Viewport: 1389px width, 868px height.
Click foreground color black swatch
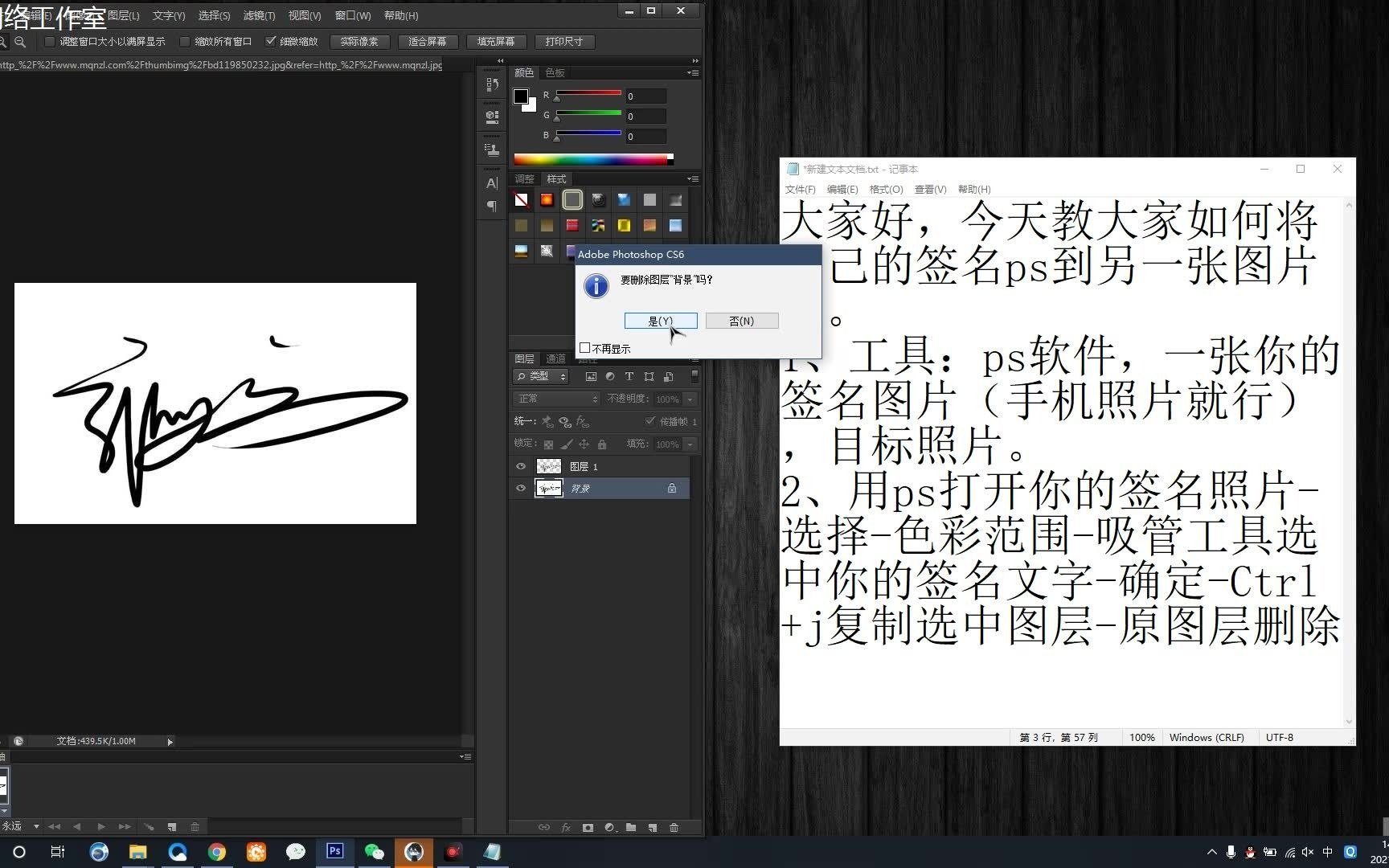(x=520, y=96)
